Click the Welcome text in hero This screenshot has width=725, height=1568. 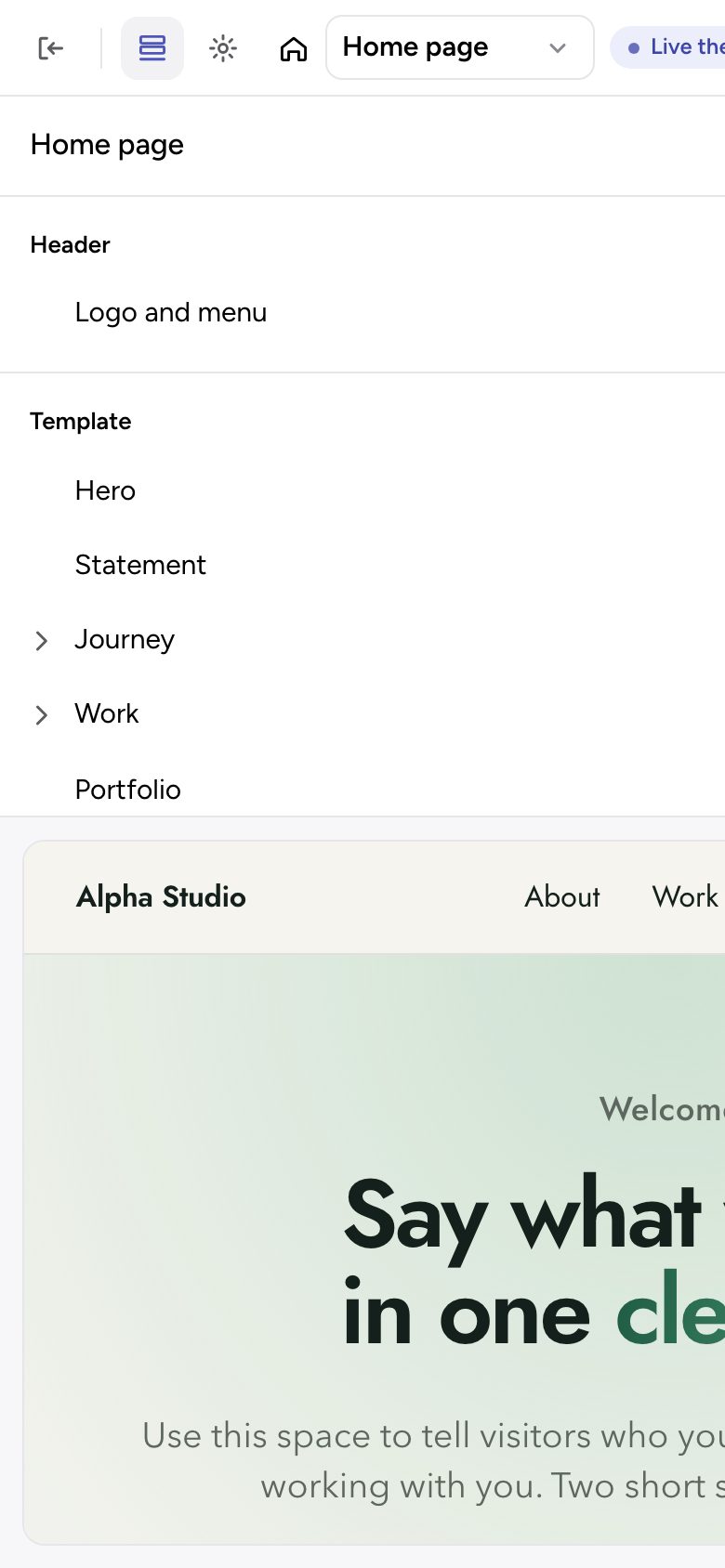[x=662, y=1108]
